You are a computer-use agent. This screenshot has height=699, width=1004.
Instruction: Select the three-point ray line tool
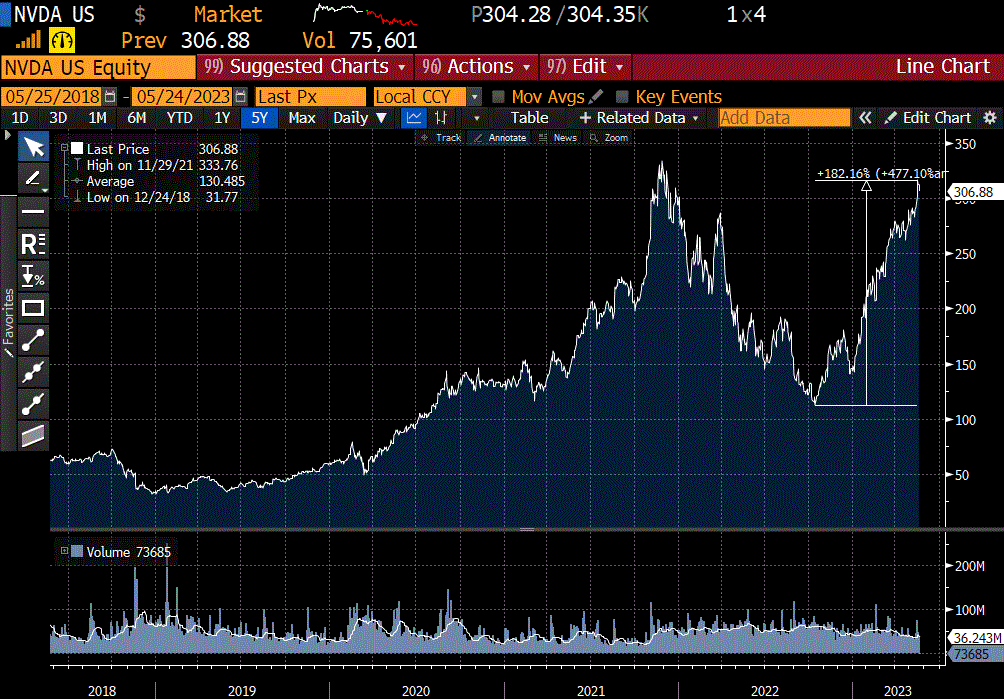click(33, 405)
